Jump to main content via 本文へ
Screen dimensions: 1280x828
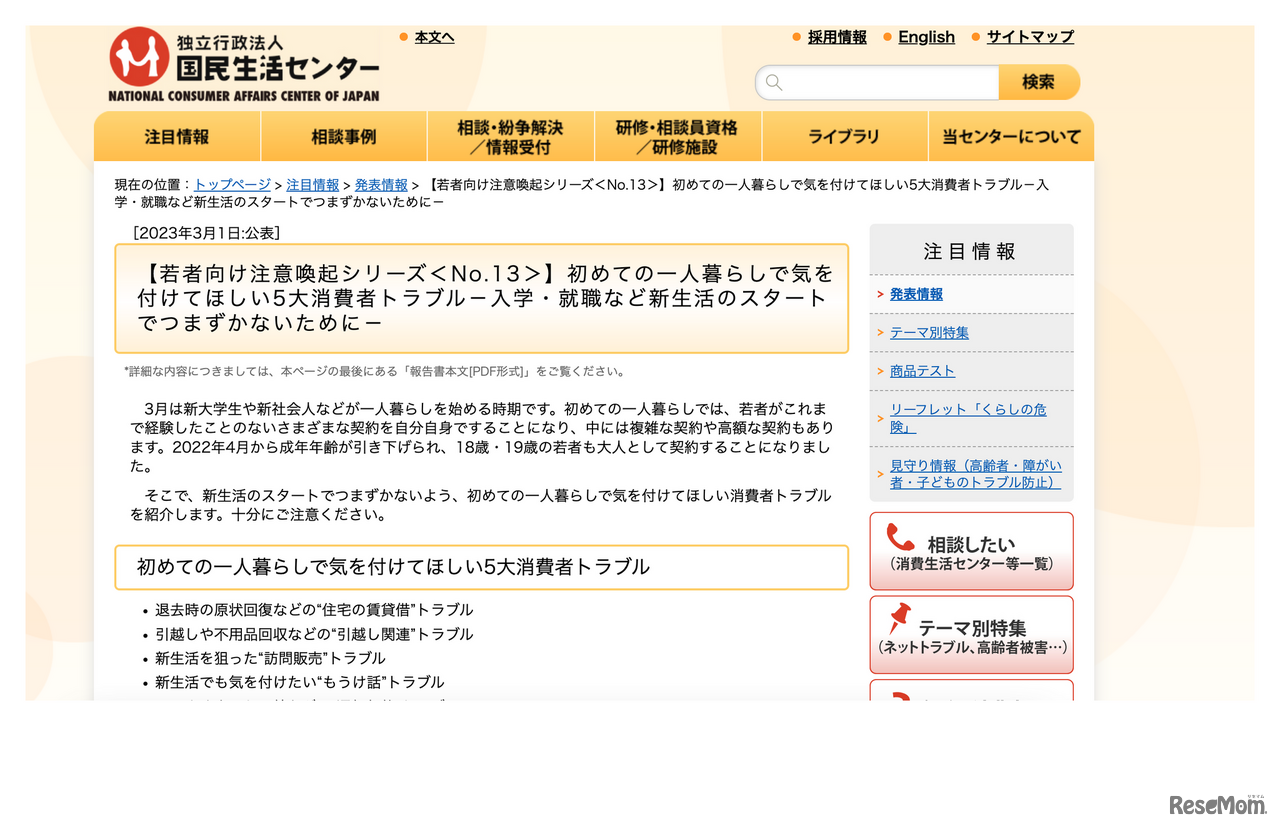point(434,37)
